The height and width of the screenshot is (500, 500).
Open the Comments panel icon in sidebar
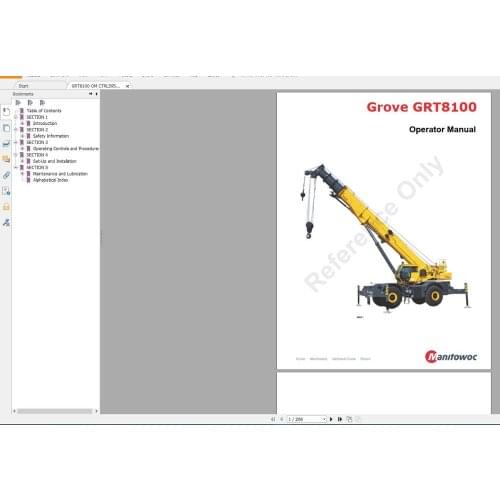(x=6, y=159)
